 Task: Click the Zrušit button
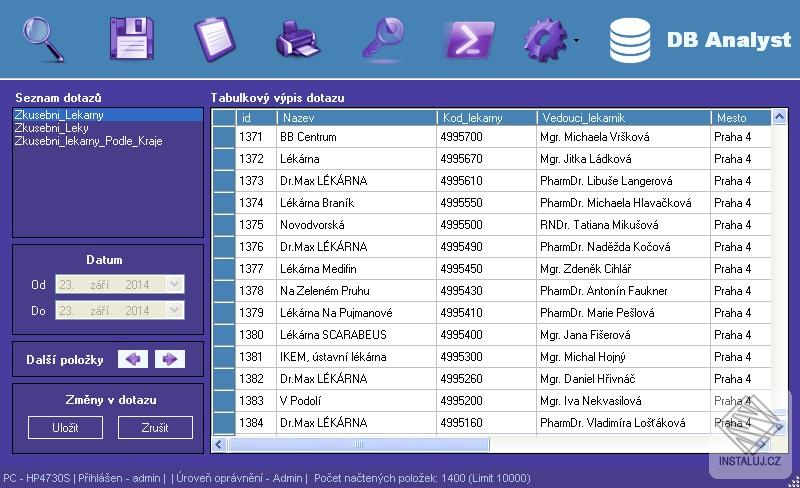[x=155, y=428]
